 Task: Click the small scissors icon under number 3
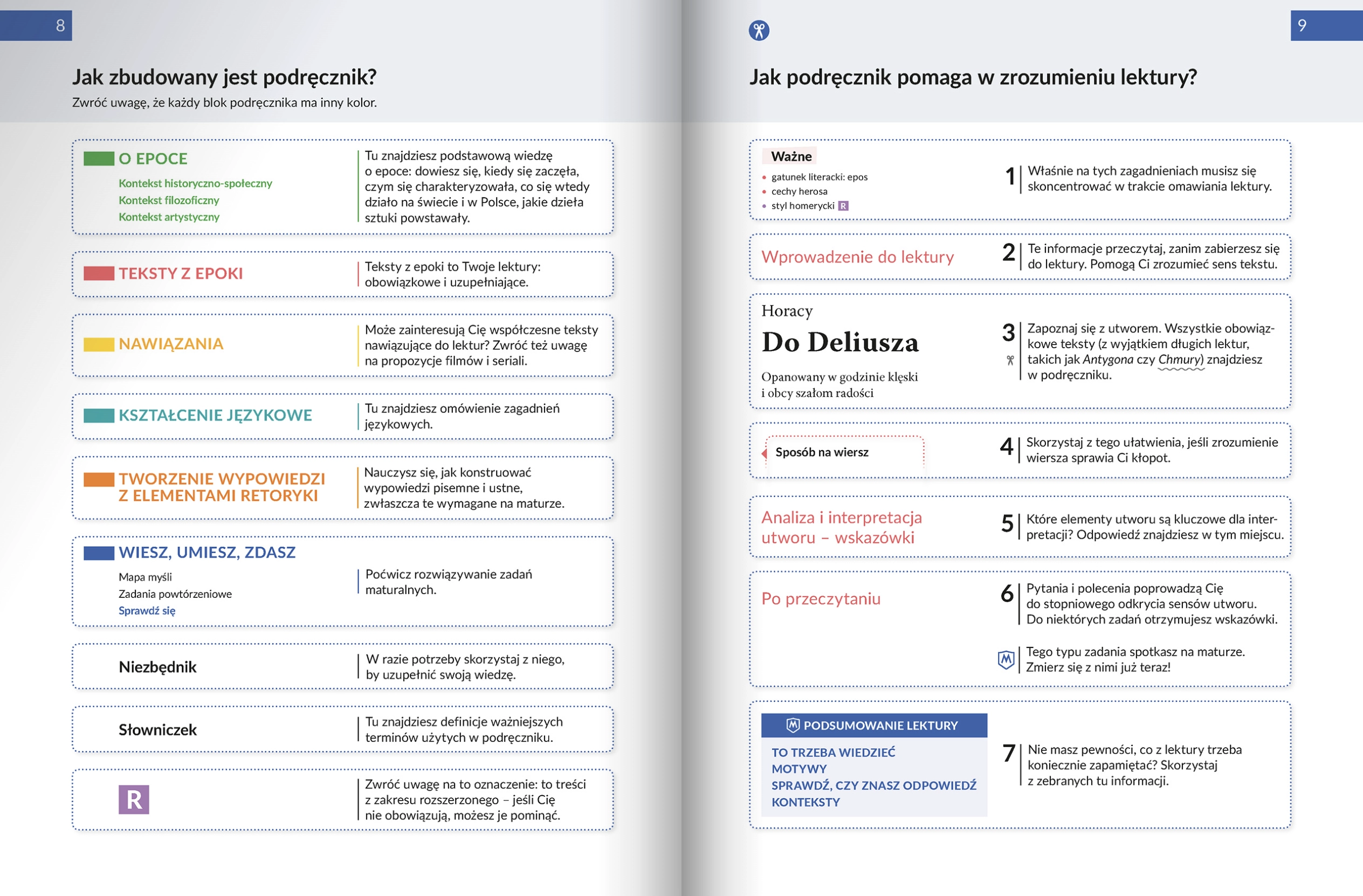[x=1010, y=360]
